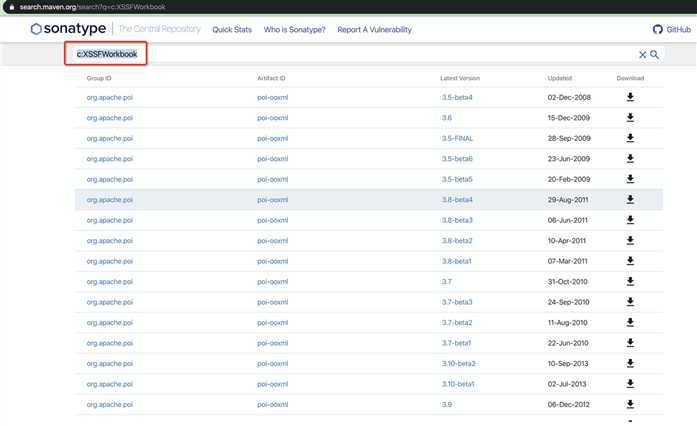
Task: Open Who is Sonatype? page
Action: tap(294, 29)
